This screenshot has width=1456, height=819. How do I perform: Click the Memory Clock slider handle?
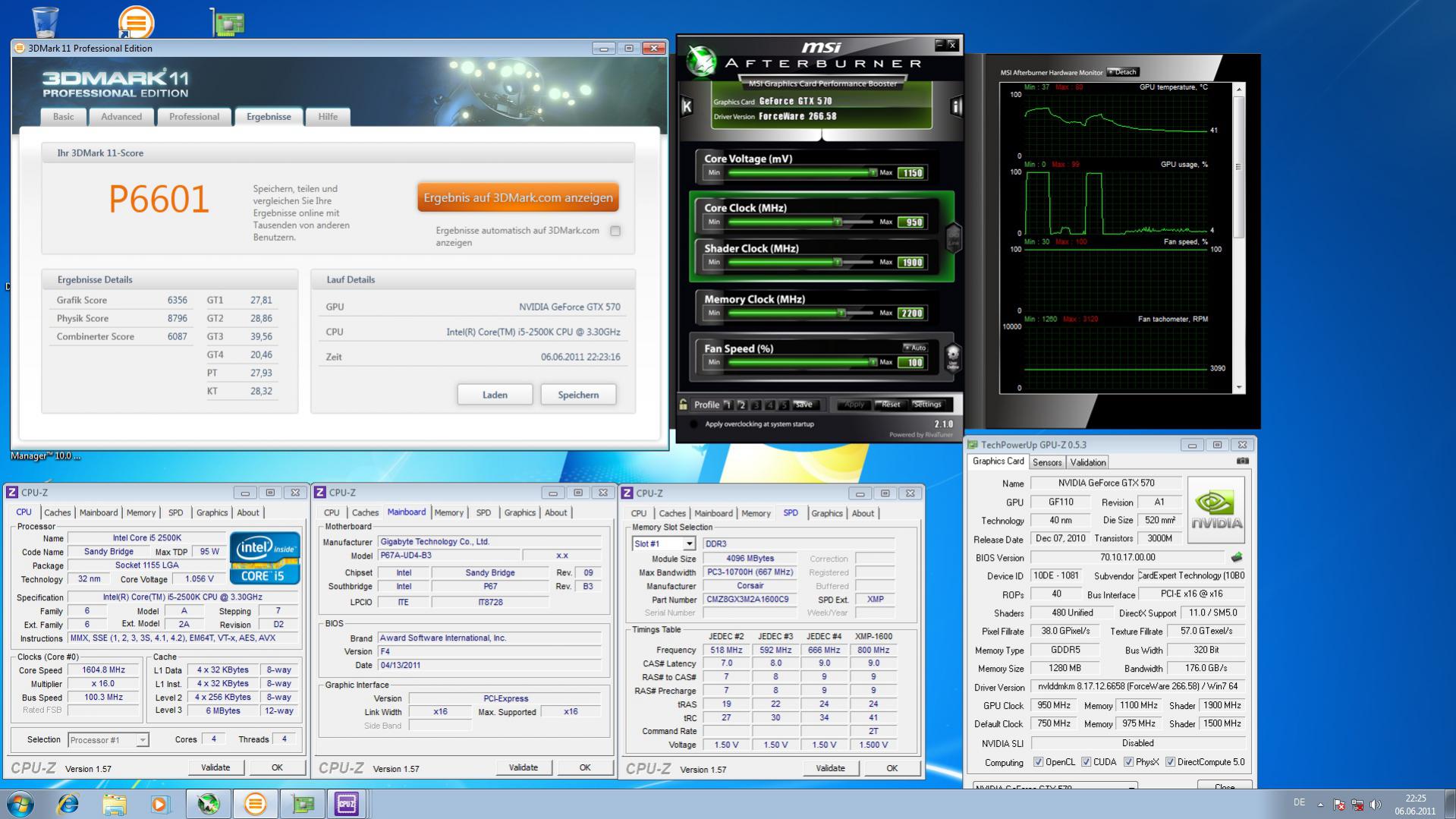841,313
